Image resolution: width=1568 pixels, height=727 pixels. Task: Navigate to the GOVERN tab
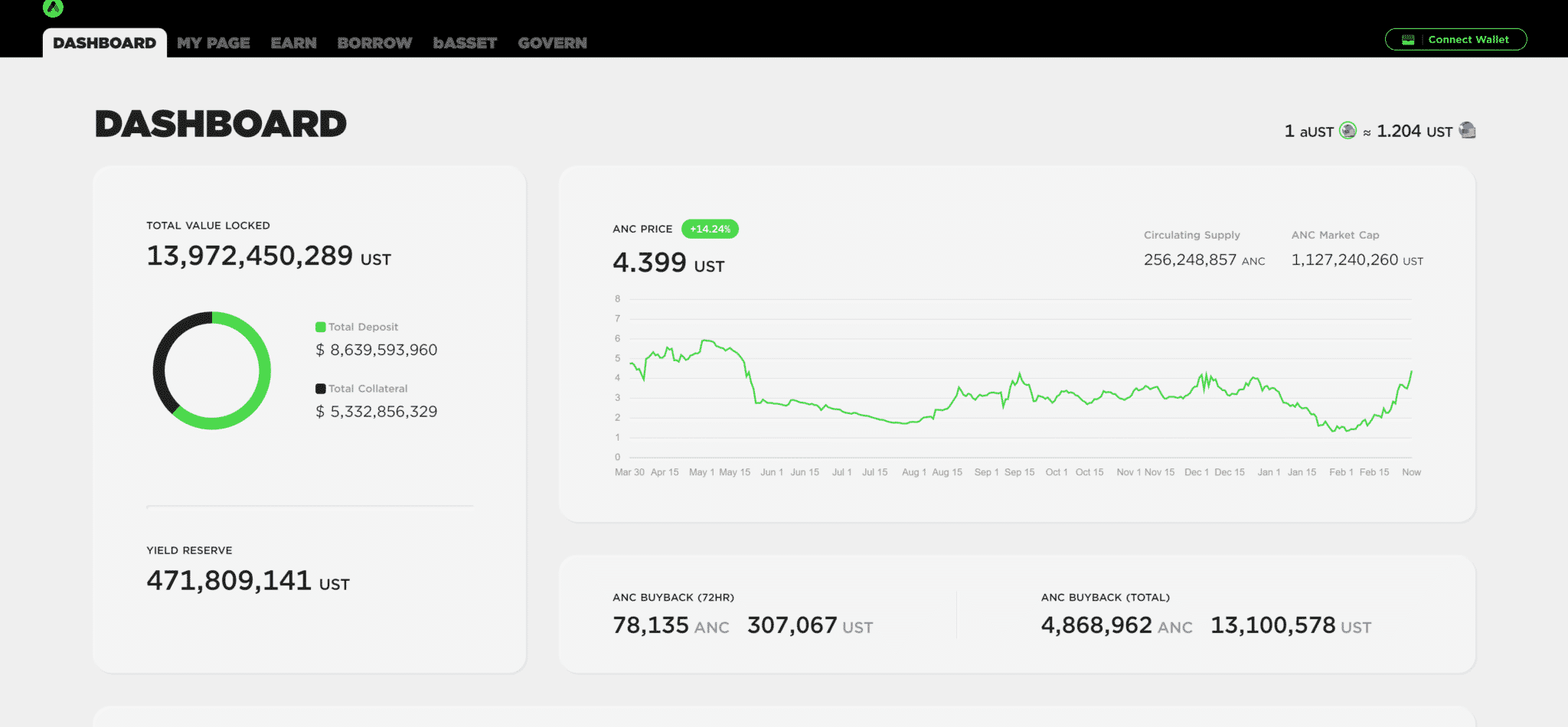pos(552,43)
